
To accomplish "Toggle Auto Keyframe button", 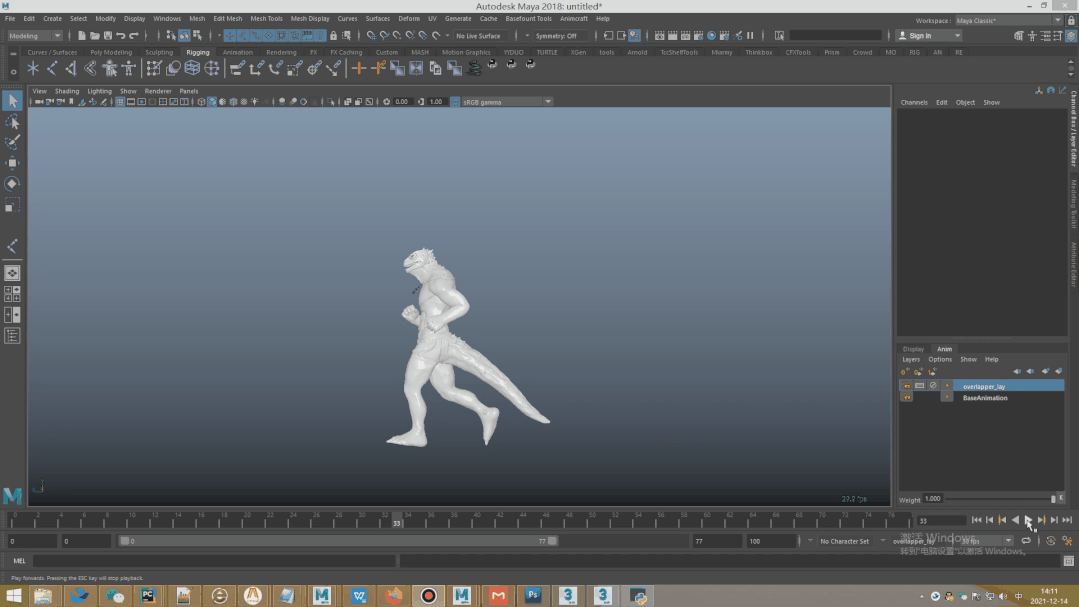I will tap(1051, 541).
